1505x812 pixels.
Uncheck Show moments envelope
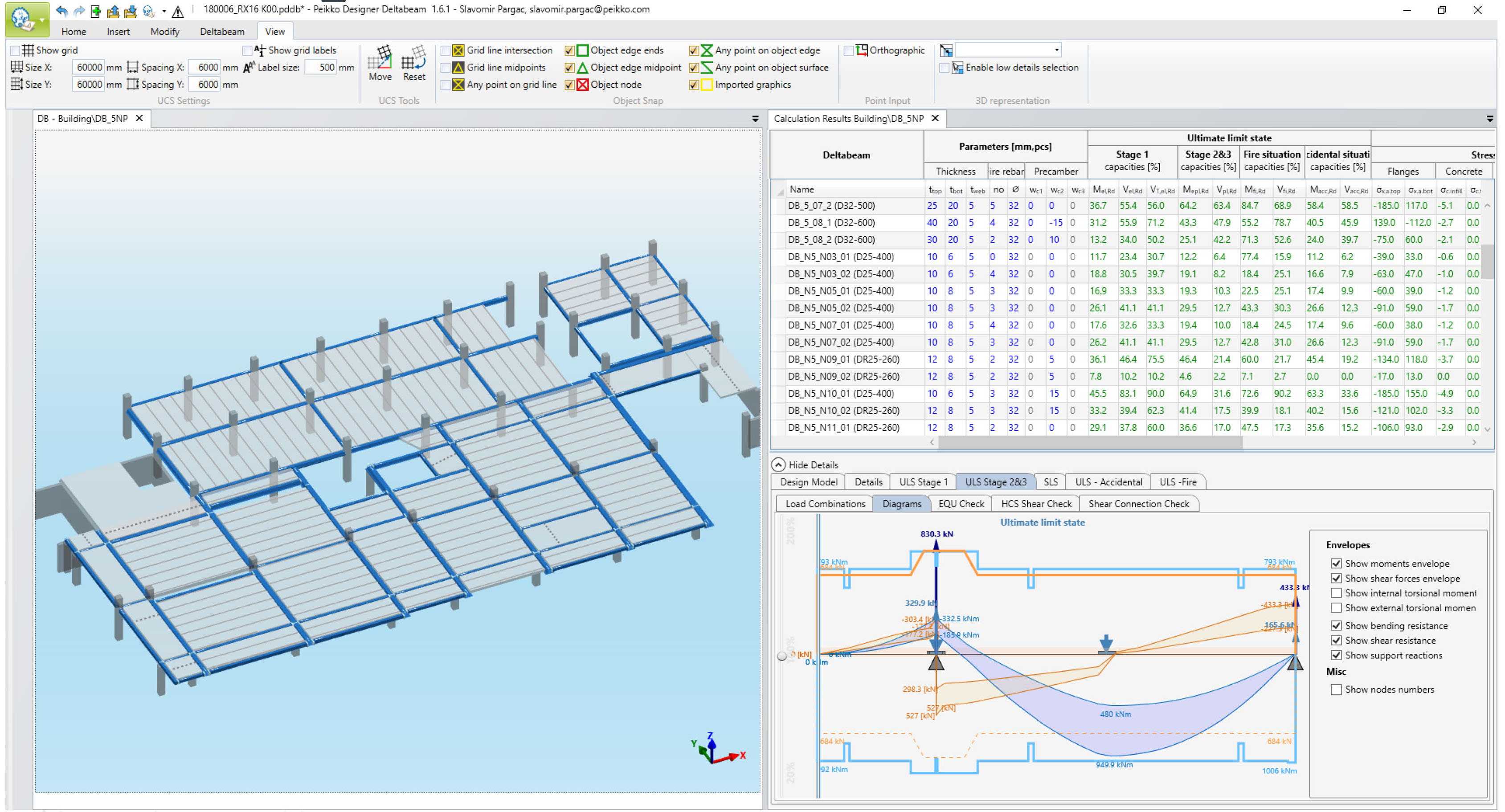click(1336, 564)
